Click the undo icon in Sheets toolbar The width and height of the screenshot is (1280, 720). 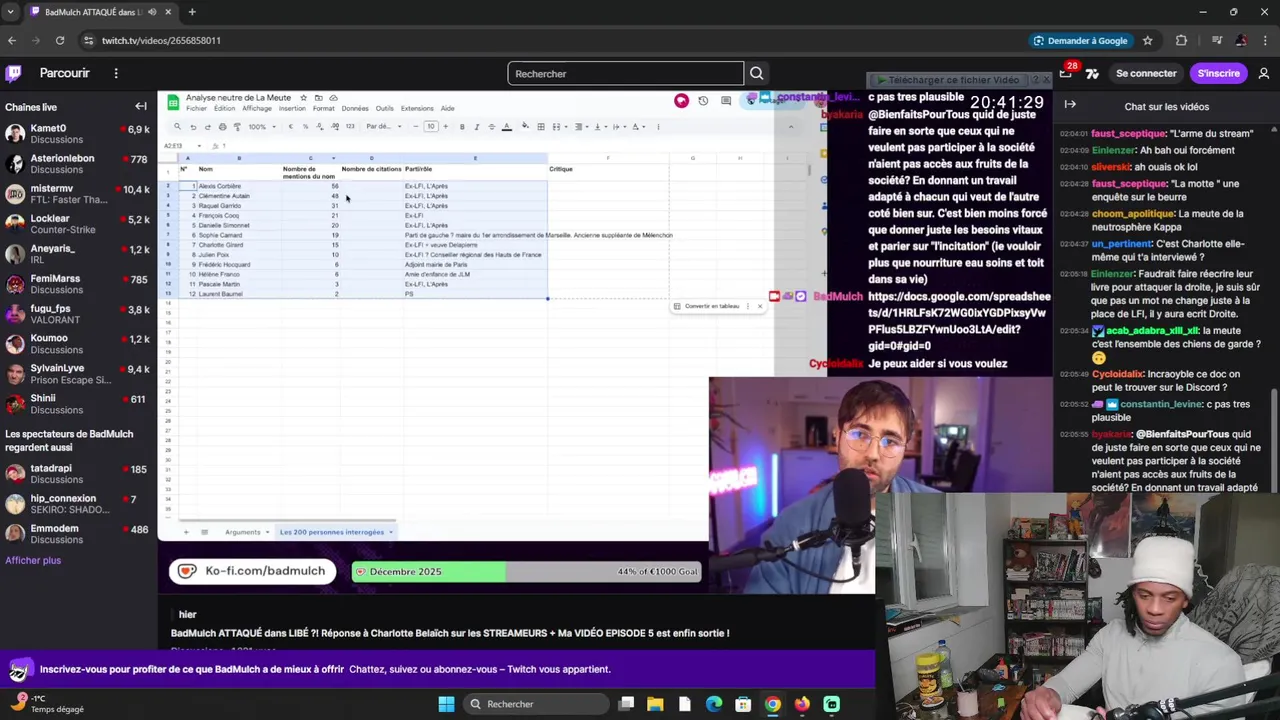[x=193, y=127]
